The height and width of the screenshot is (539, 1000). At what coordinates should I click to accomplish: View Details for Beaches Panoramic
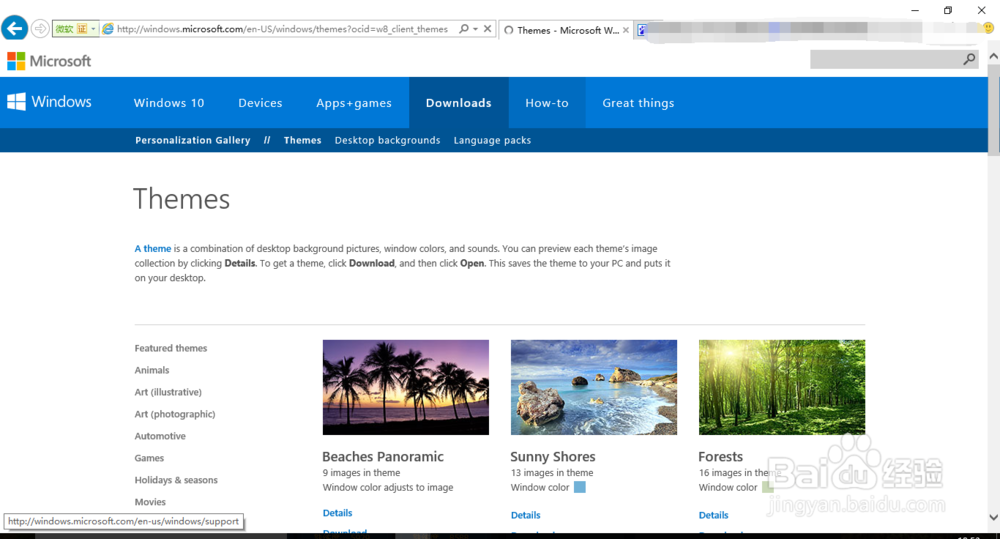[337, 513]
